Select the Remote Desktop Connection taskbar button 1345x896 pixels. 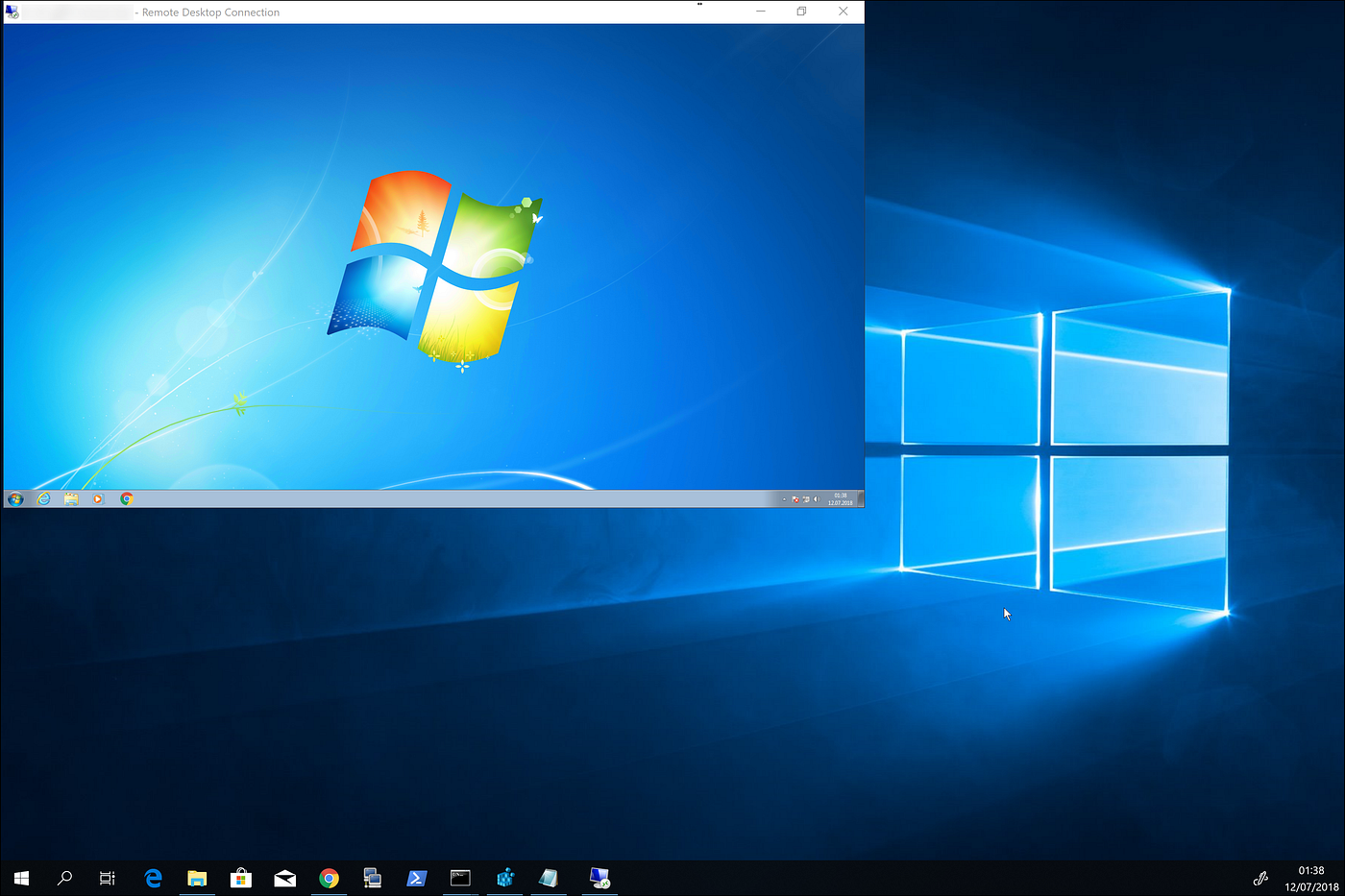[x=599, y=878]
